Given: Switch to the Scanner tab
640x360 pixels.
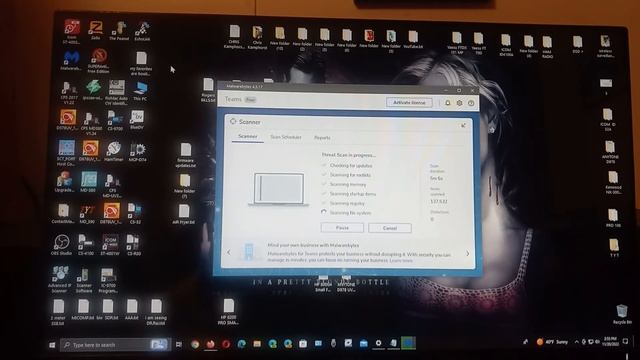Looking at the screenshot, I should (248, 137).
